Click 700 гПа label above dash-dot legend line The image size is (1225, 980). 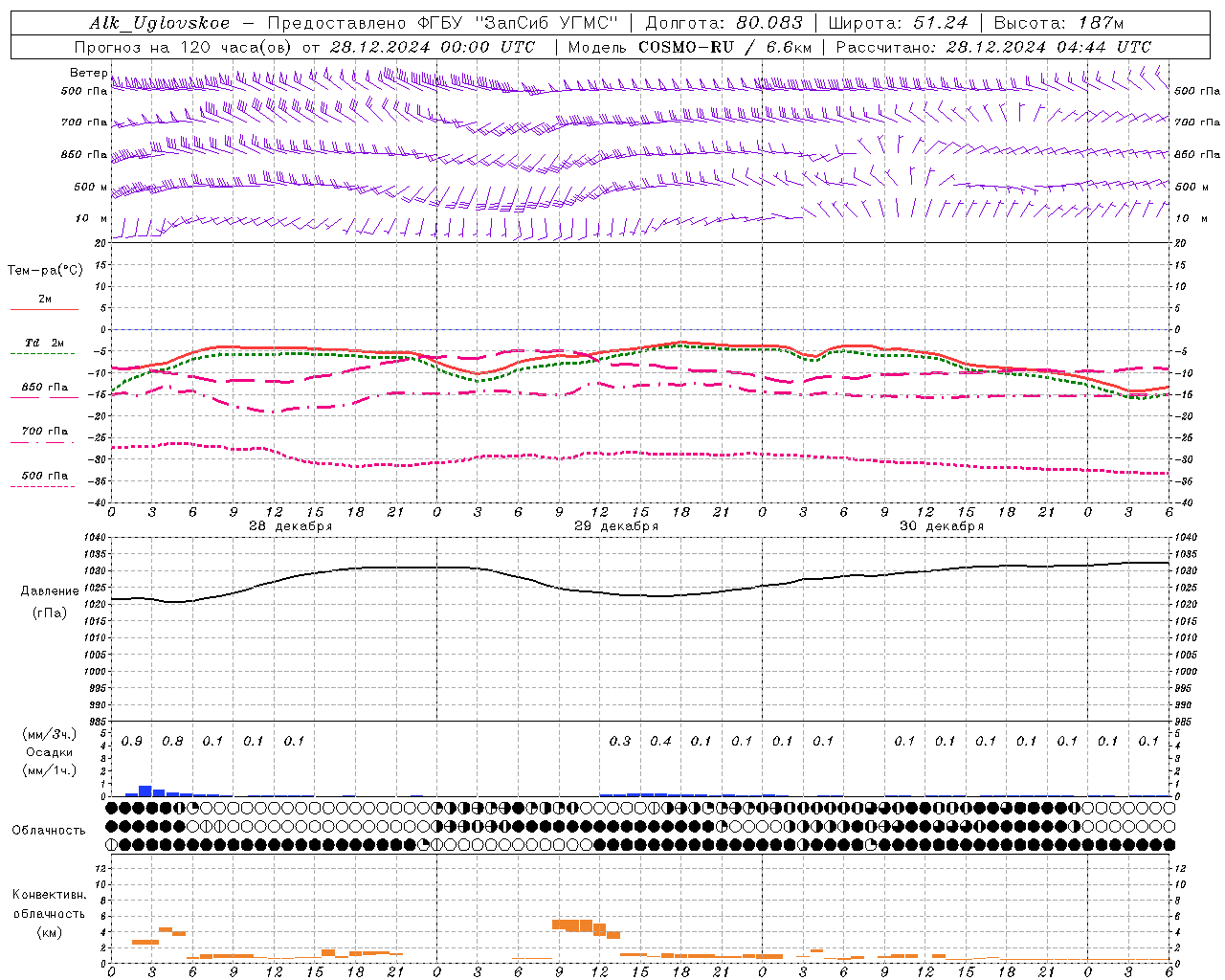(x=45, y=432)
